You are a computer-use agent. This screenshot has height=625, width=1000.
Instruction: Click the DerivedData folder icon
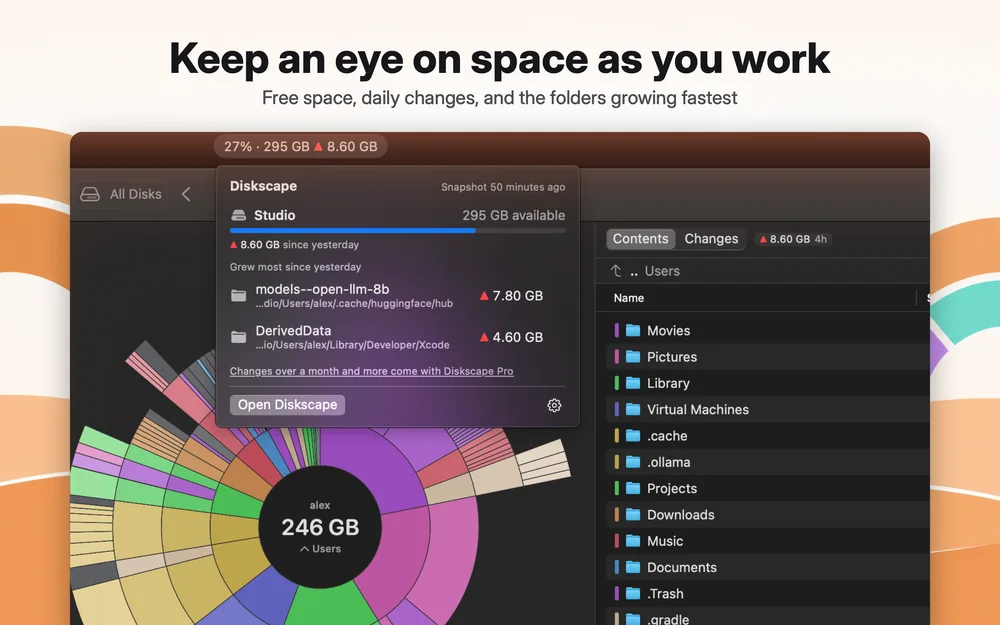[x=239, y=337]
